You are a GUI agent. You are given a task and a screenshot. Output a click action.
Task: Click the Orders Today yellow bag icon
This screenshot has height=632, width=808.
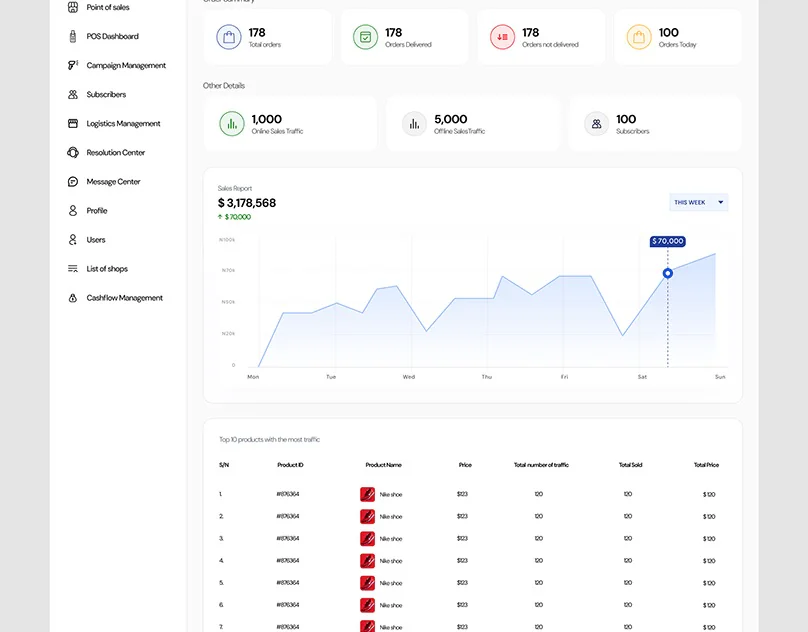[639, 37]
